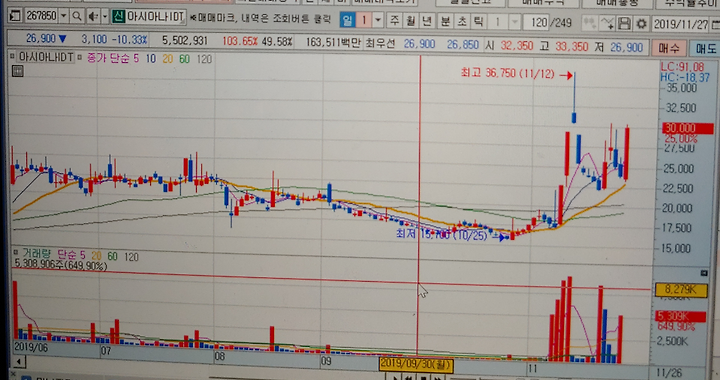Switch chart to 초 (second) period
The width and height of the screenshot is (720, 380).
point(462,21)
